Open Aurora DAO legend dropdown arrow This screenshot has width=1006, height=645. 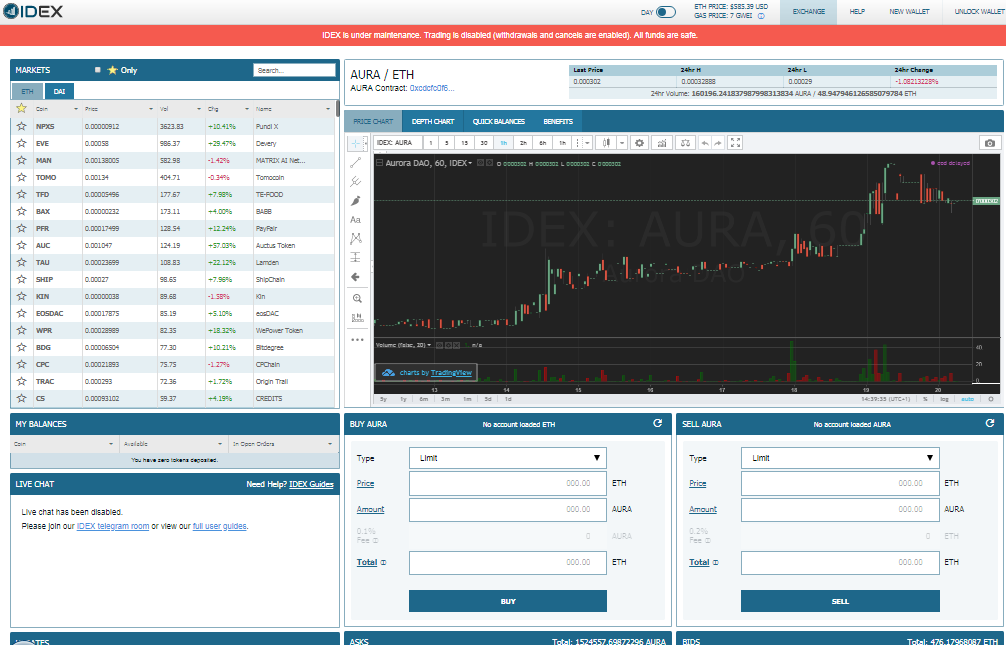point(470,163)
